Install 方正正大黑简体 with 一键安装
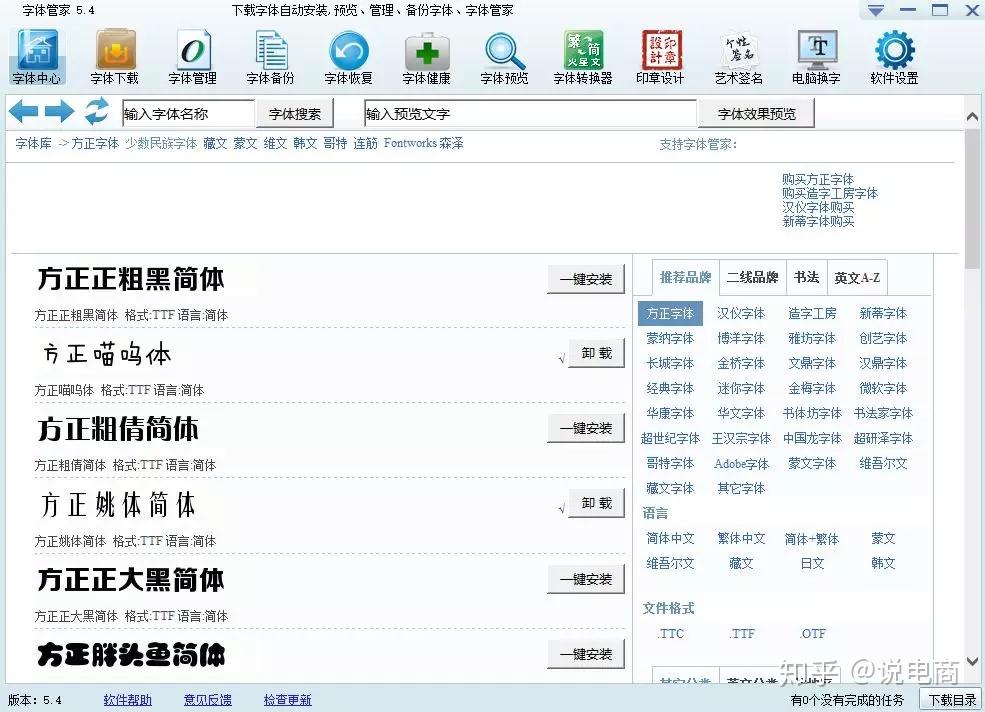 [586, 579]
